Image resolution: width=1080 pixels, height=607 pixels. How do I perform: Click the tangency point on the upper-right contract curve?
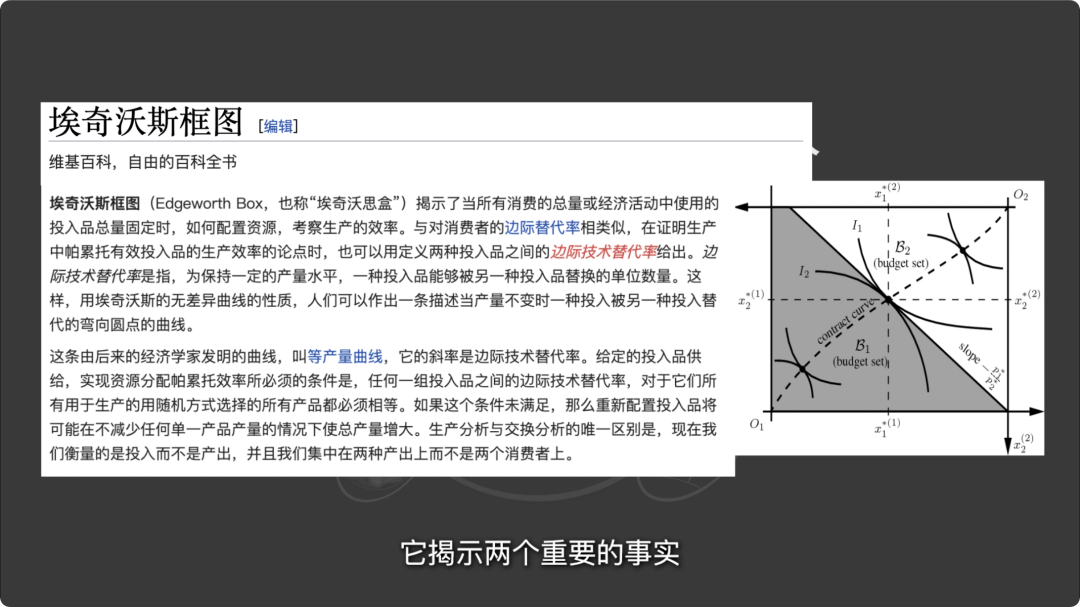(x=962, y=248)
